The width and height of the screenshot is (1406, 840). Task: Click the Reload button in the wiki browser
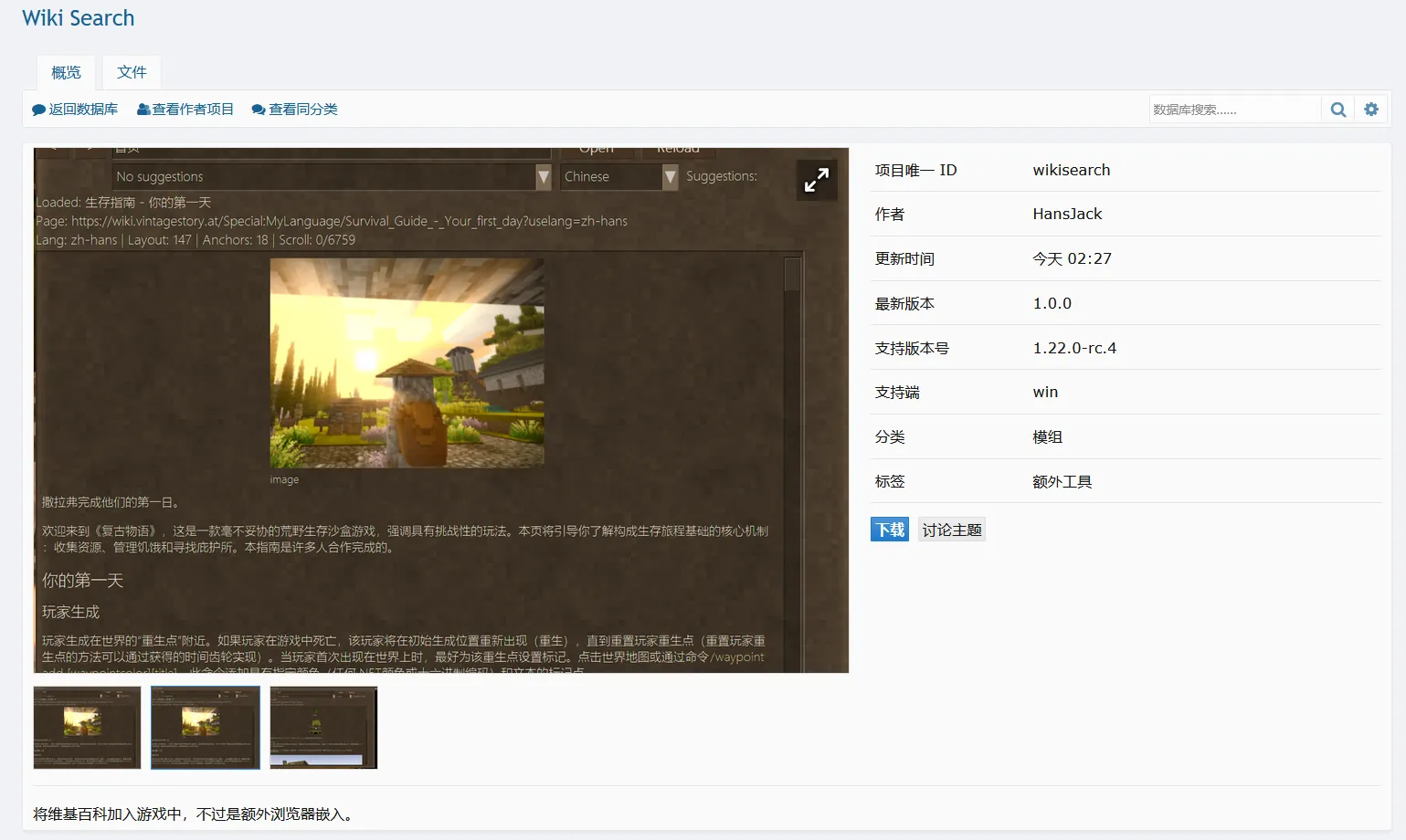pyautogui.click(x=677, y=148)
